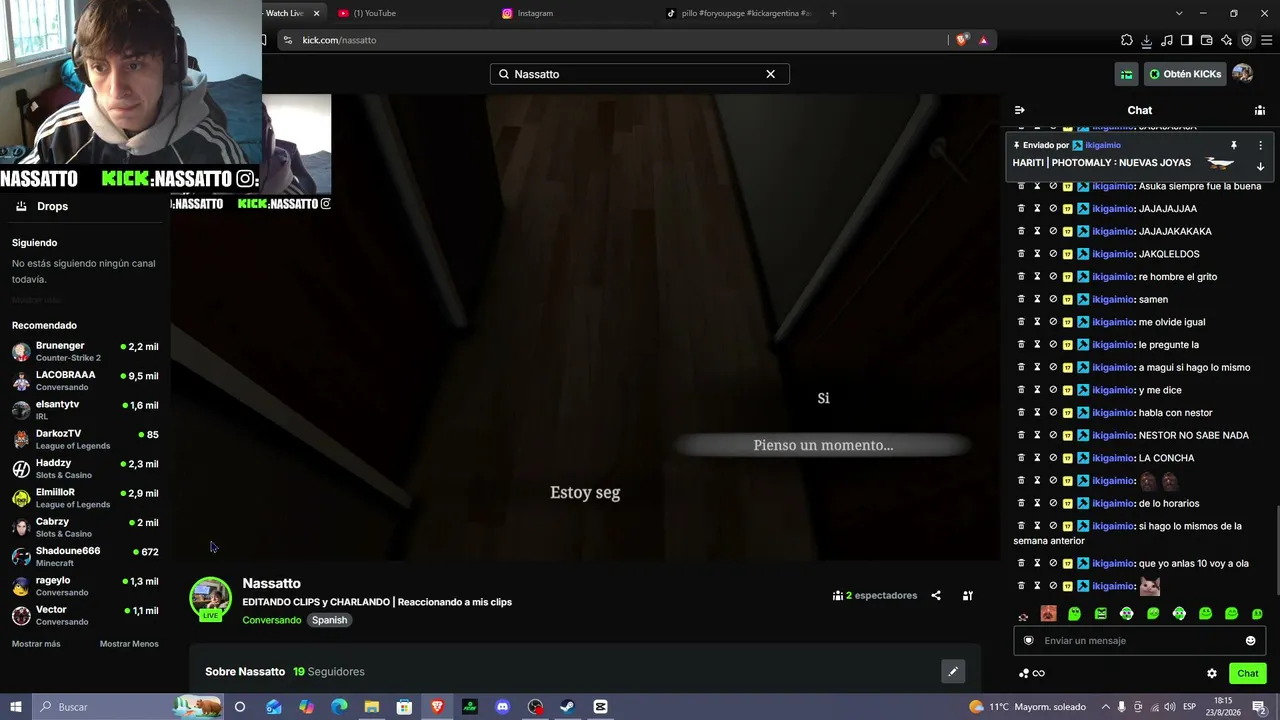Open Brave Shields lion icon in address bar
Screen dimensions: 1280x720
(962, 40)
